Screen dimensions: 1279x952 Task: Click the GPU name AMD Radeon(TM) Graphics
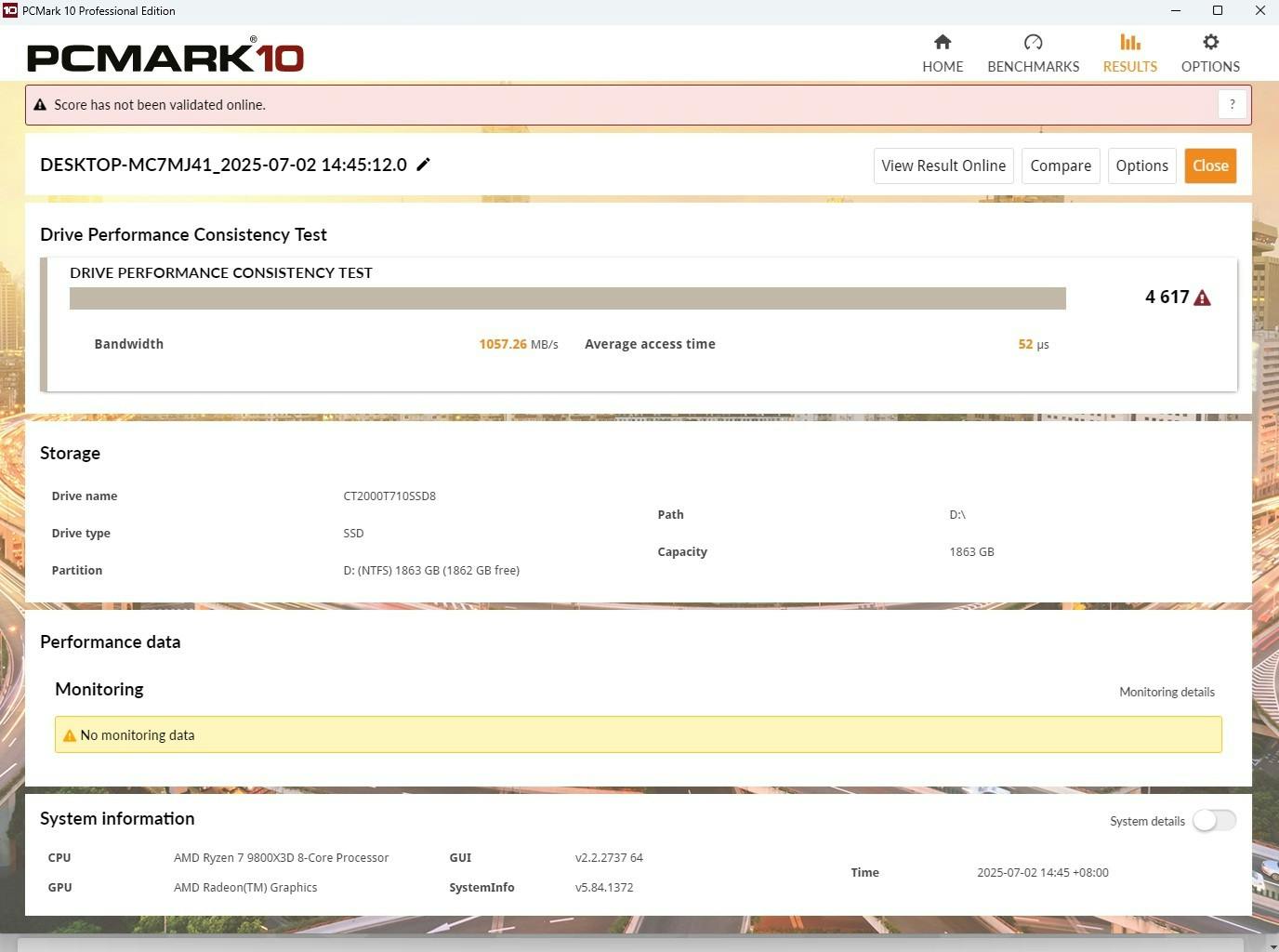(x=245, y=887)
